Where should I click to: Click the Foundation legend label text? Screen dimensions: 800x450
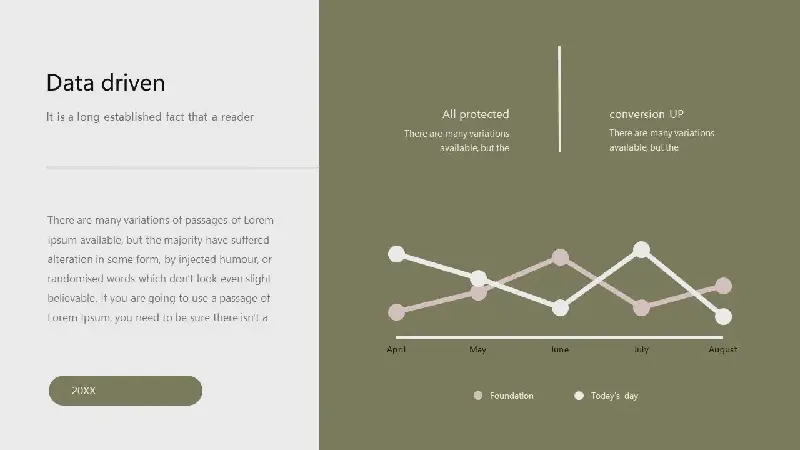click(x=512, y=395)
